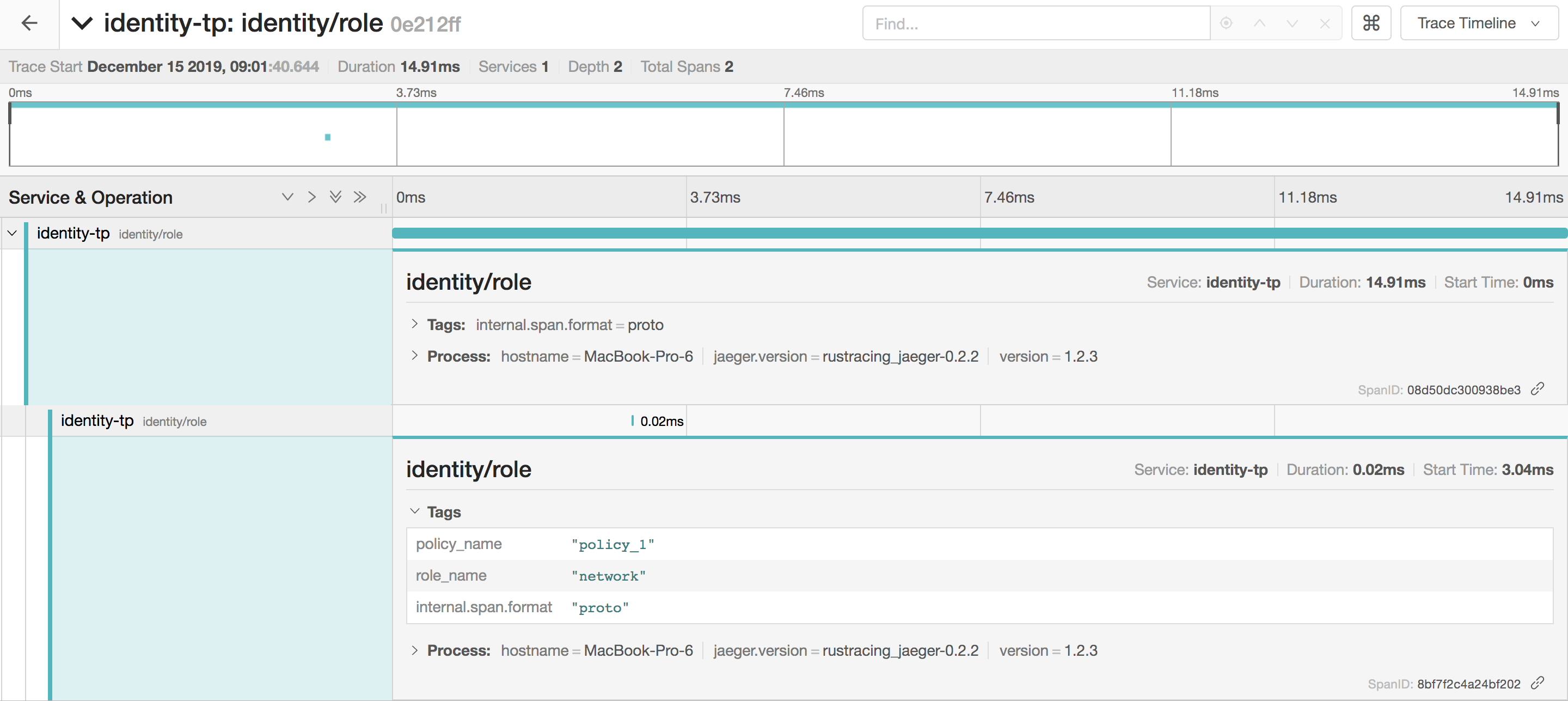Click the Find search input field

pos(1036,23)
